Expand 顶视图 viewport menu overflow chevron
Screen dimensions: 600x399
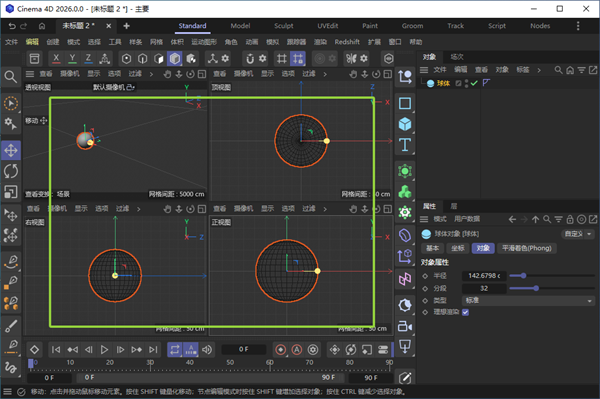click(325, 74)
